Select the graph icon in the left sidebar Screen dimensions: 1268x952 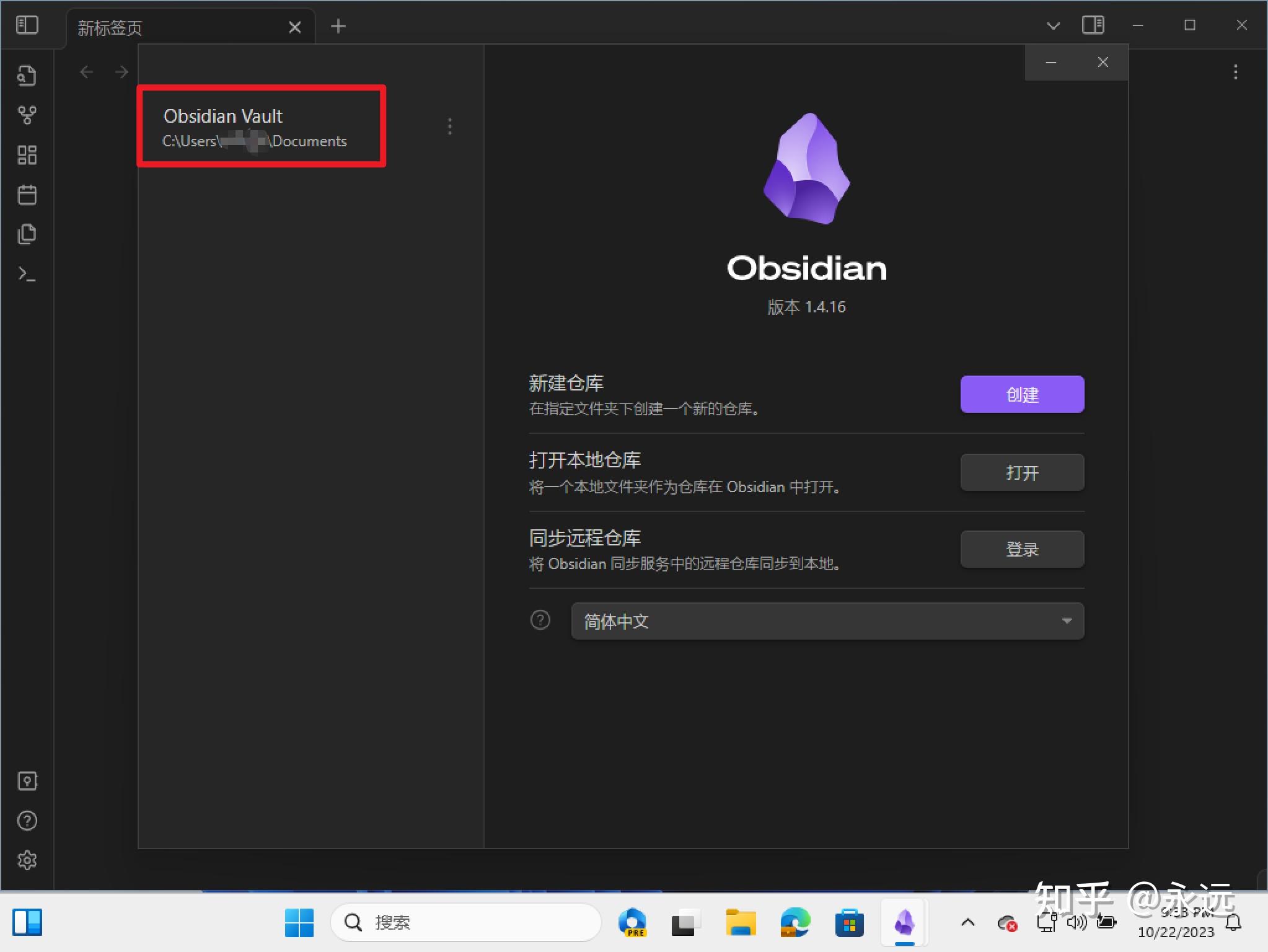click(x=27, y=115)
